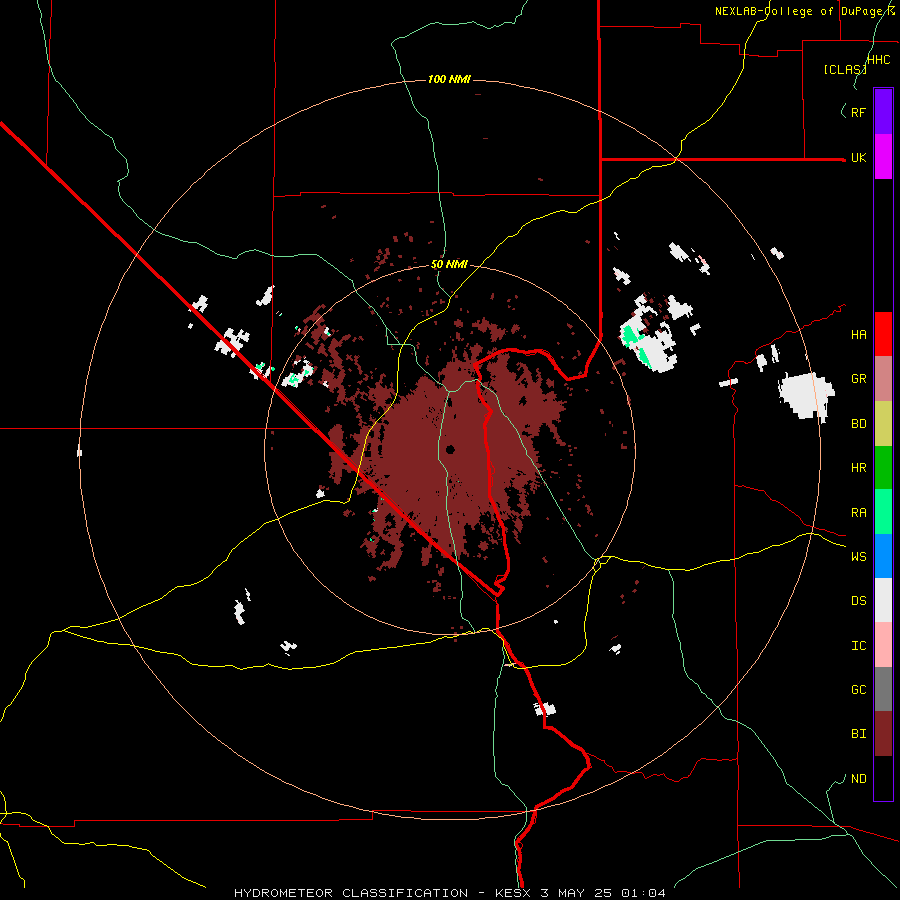
Task: Click the UK legend label
Action: click(x=858, y=158)
